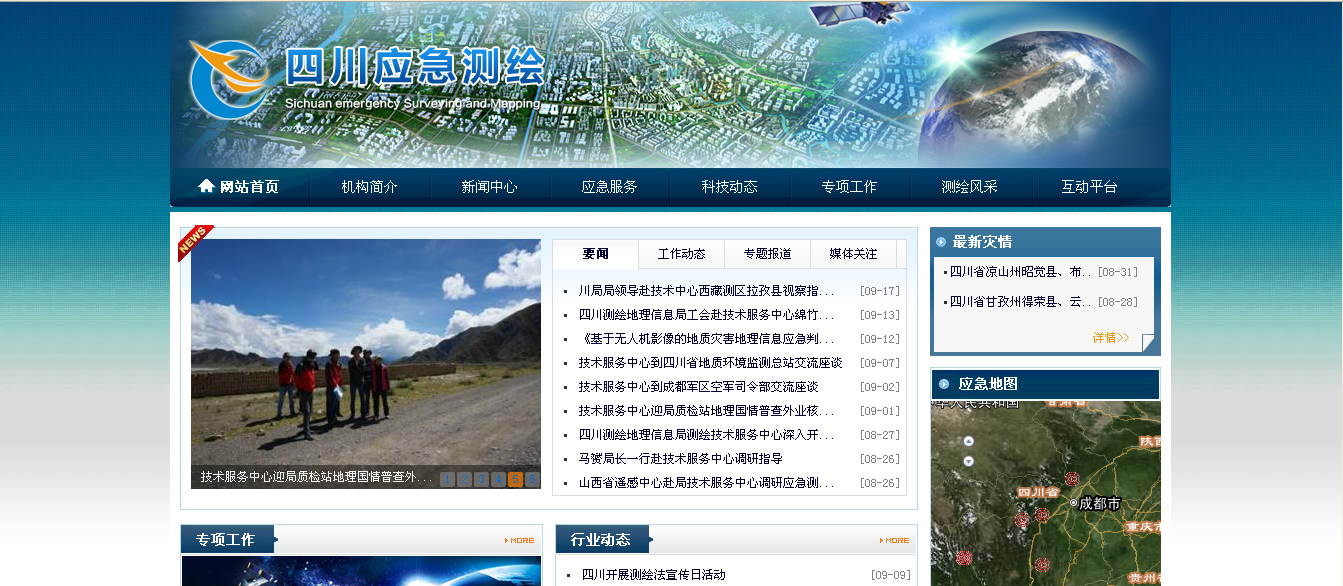The height and width of the screenshot is (586, 1343).
Task: Switch to slide 1 in news carousel
Action: [x=447, y=479]
